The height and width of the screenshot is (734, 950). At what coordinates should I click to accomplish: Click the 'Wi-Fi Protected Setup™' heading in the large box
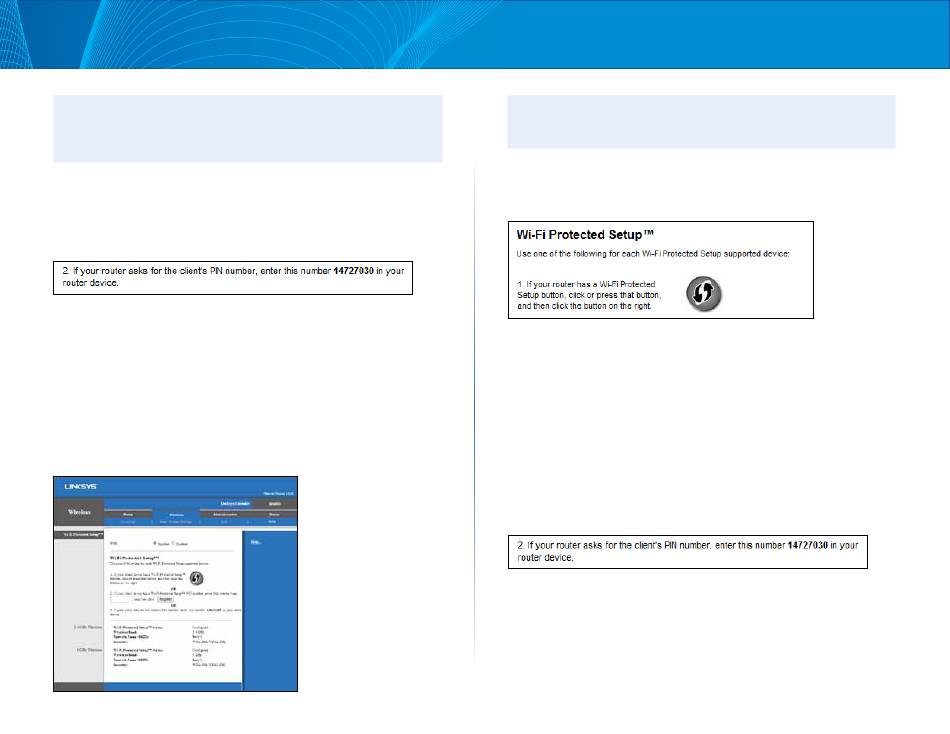tap(585, 235)
